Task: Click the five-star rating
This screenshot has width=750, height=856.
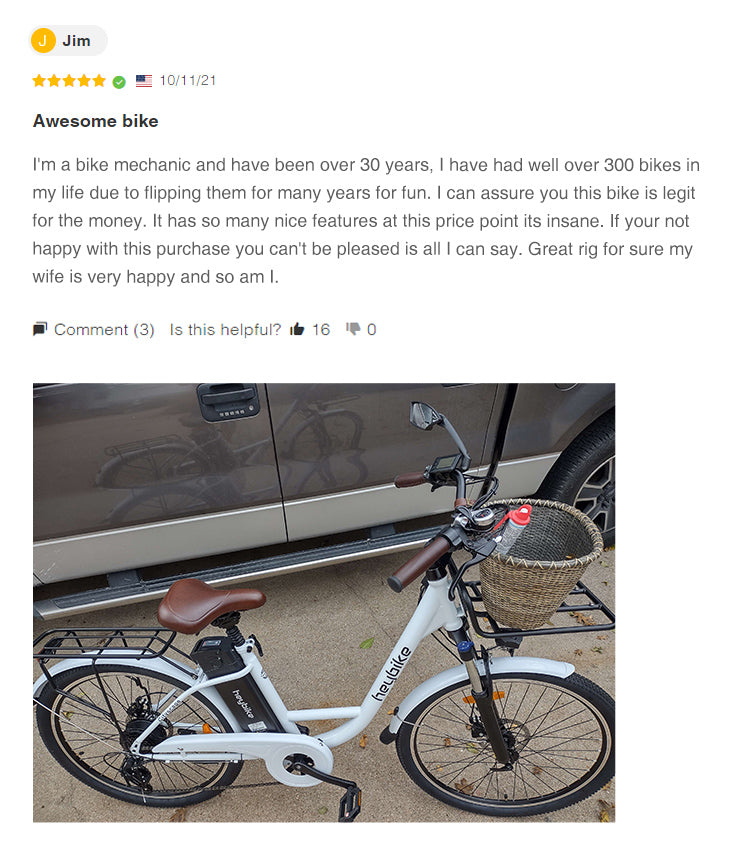Action: pos(69,81)
